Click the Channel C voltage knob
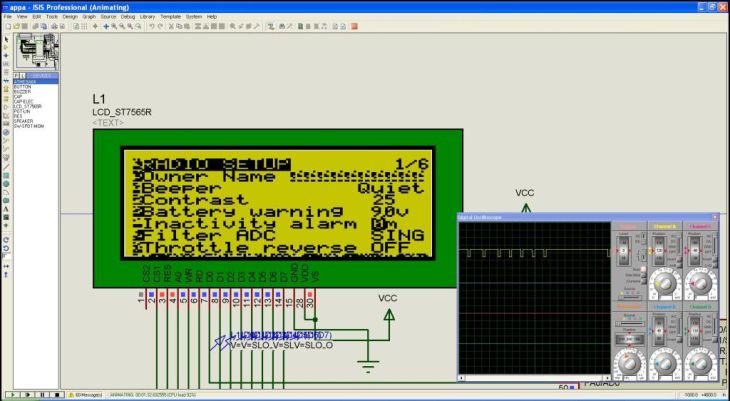730x401 pixels. (701, 284)
